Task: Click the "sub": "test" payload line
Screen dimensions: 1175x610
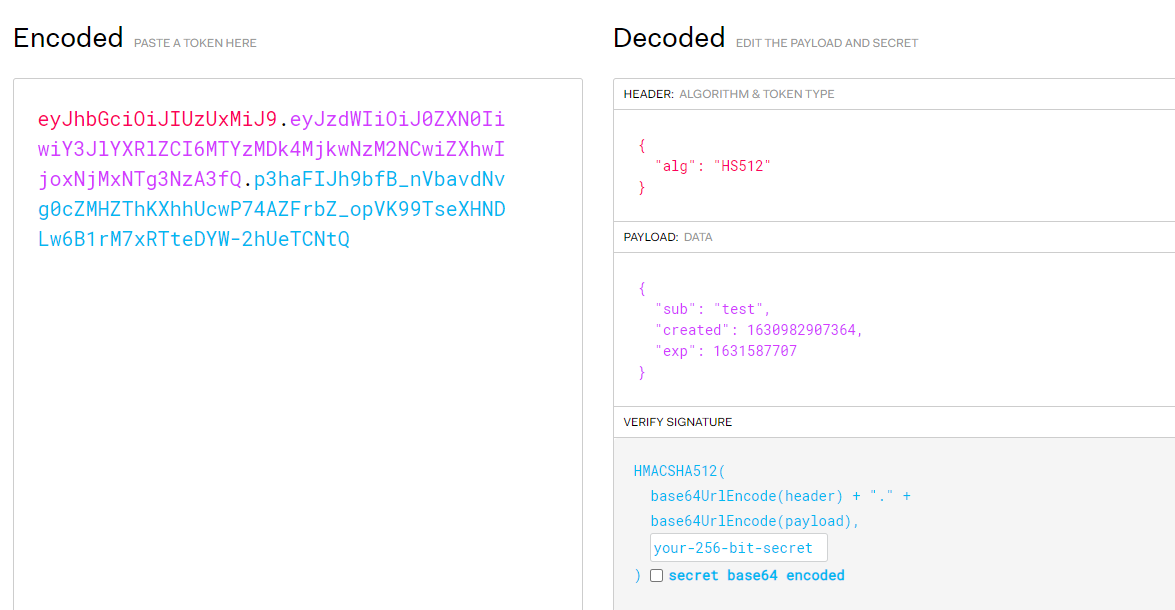Action: point(713,309)
